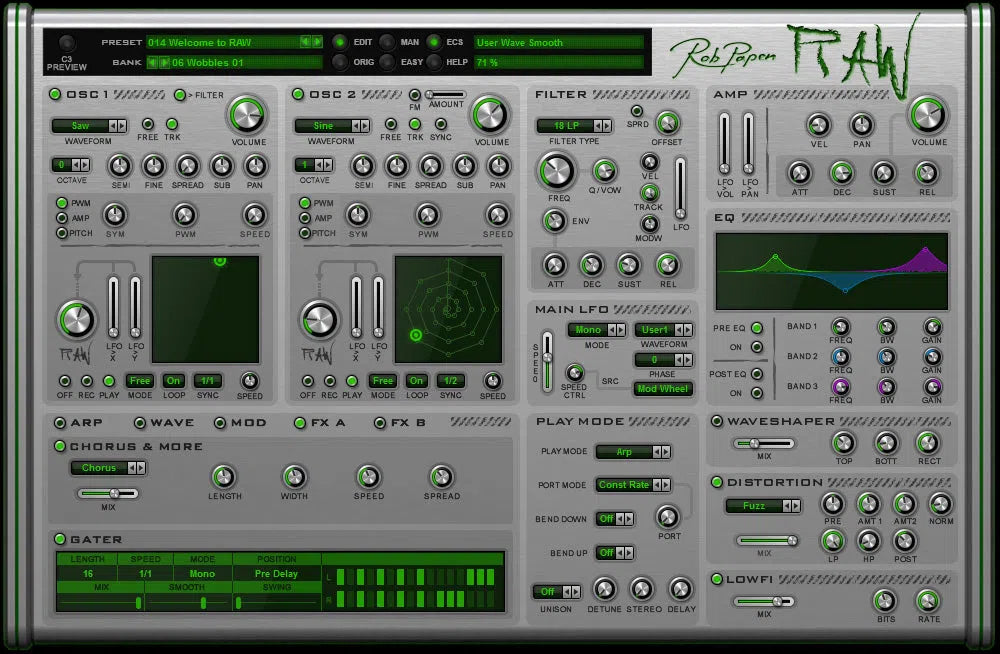
Task: Click the LowFi RATE knob
Action: click(930, 603)
